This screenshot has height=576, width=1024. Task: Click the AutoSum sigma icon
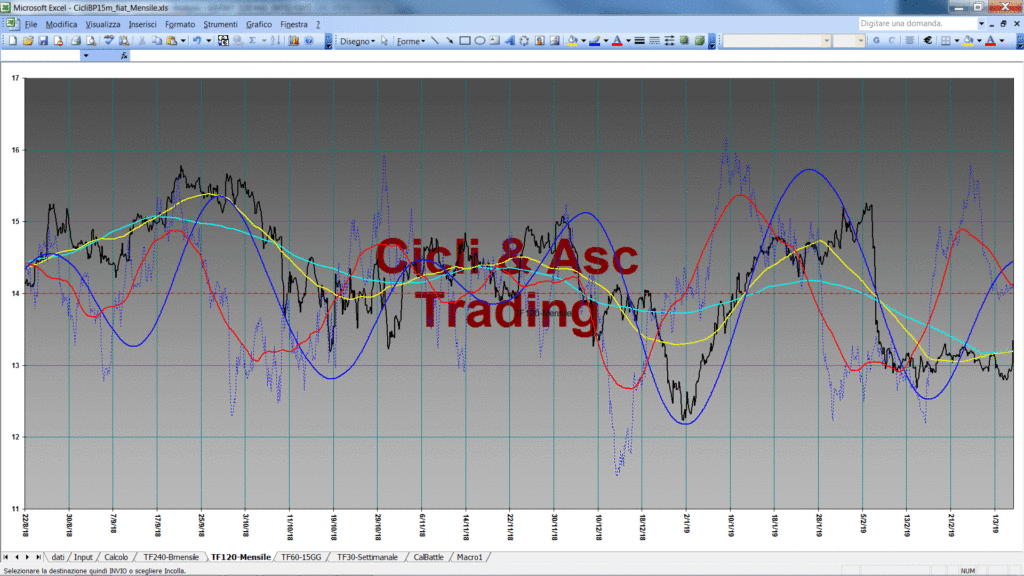point(252,40)
